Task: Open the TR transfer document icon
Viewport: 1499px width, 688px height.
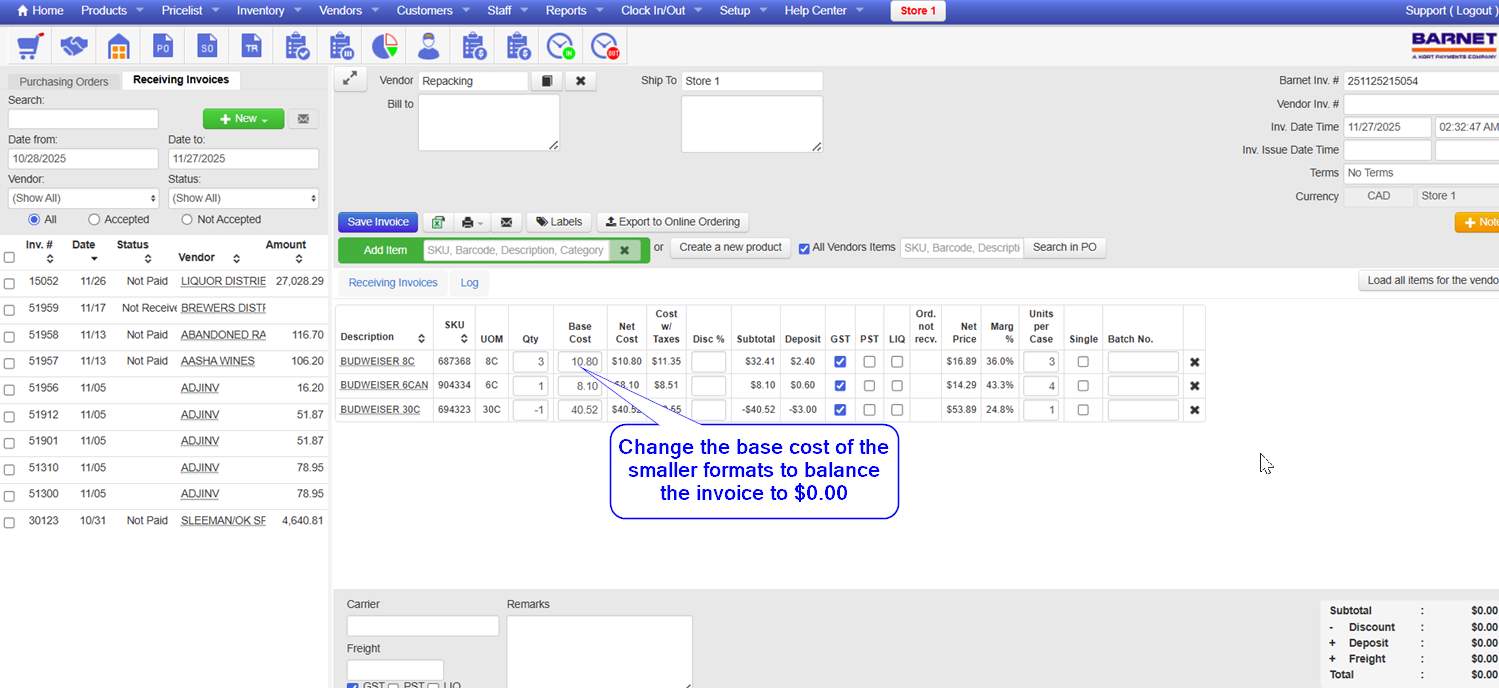Action: point(251,46)
